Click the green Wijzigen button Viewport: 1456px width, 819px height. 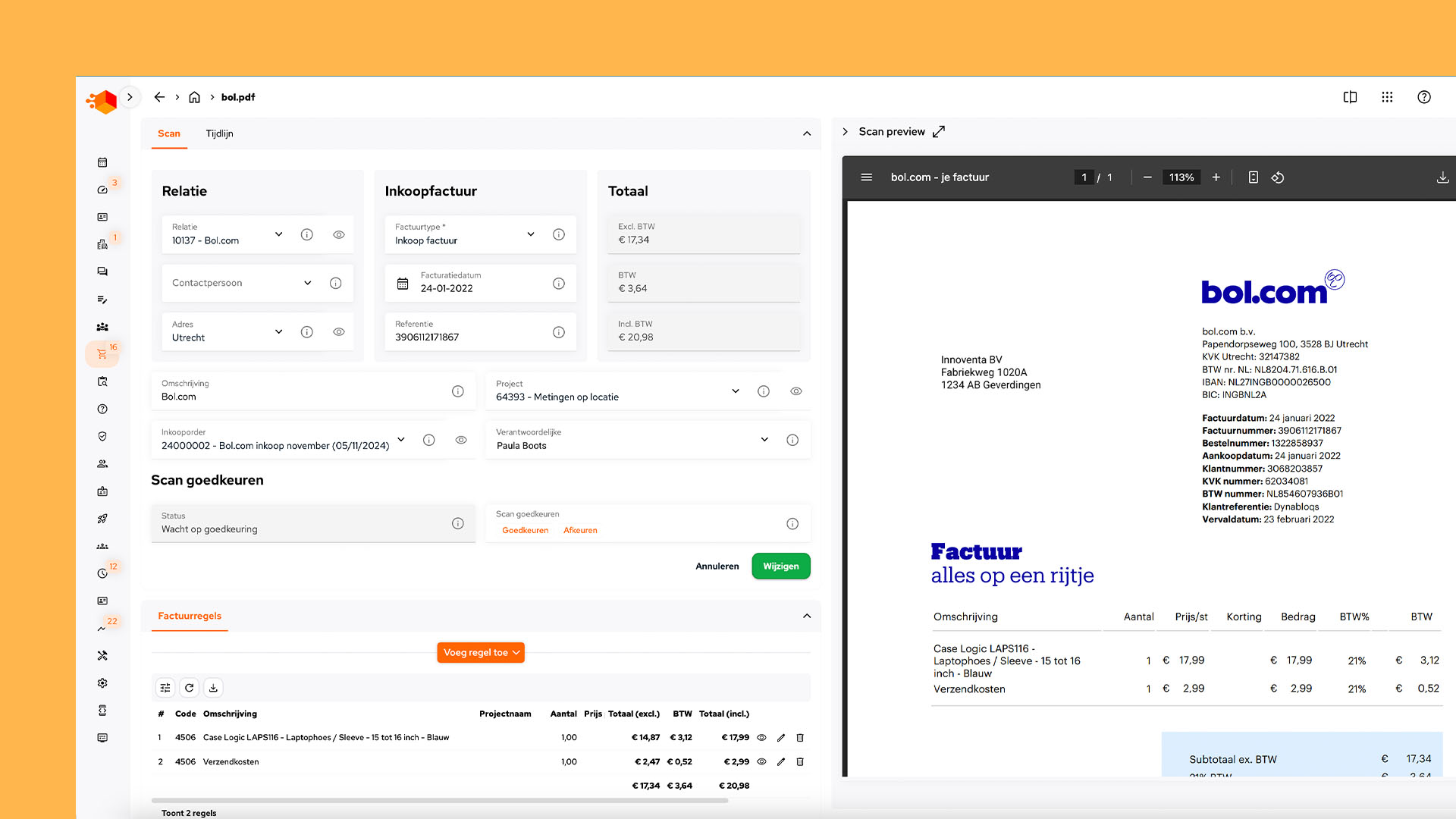pyautogui.click(x=780, y=566)
